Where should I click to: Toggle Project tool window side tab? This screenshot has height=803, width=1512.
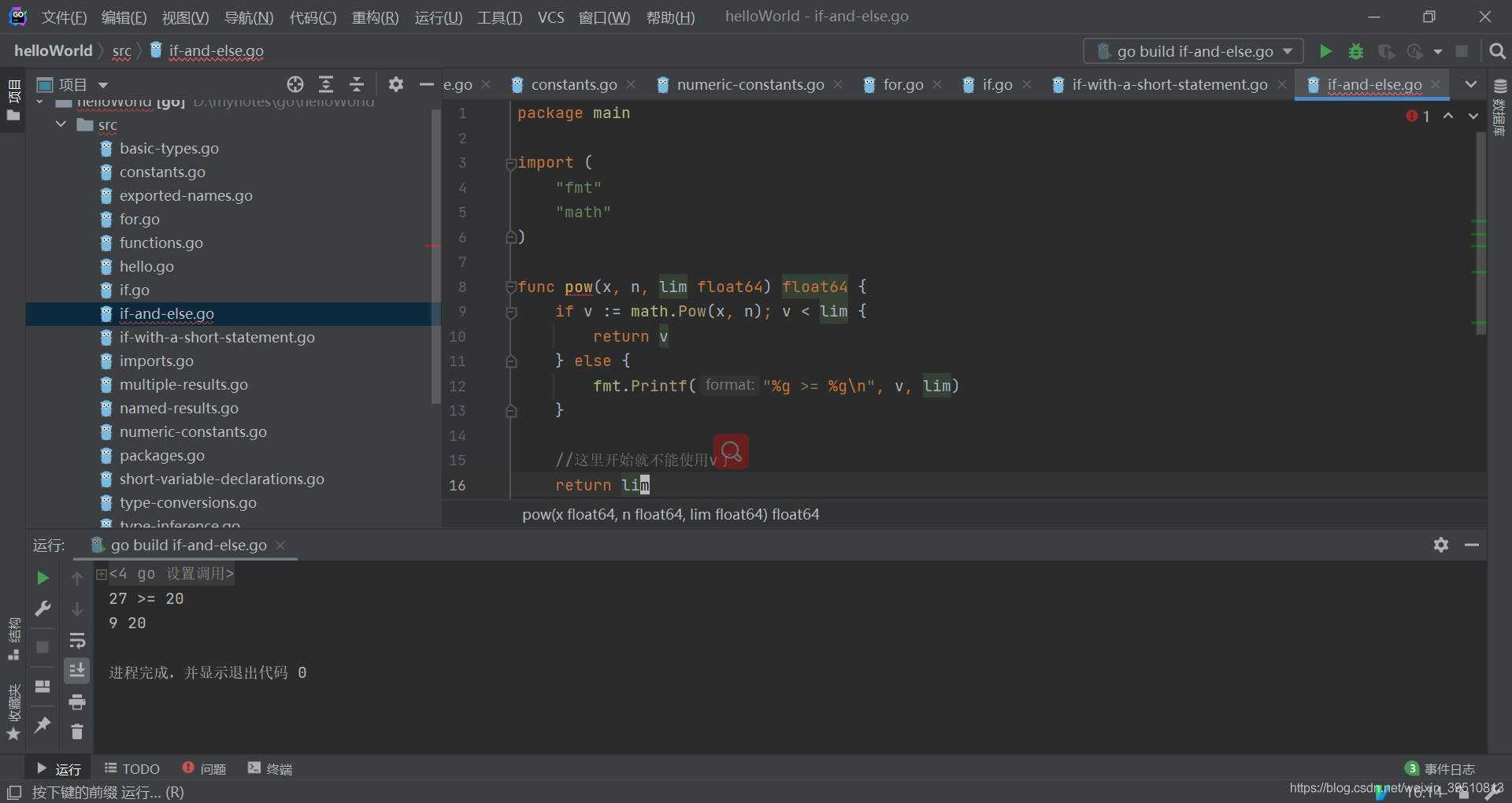[x=13, y=100]
